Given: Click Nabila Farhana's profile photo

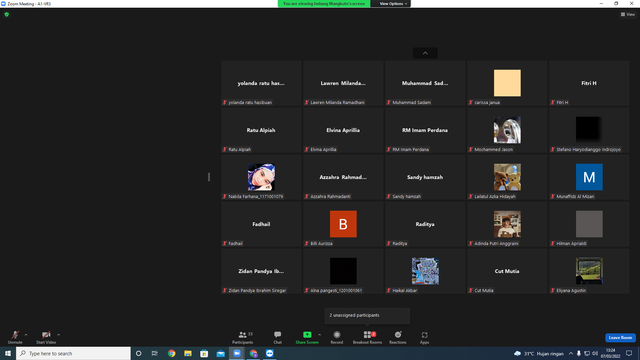Looking at the screenshot, I should click(x=261, y=177).
